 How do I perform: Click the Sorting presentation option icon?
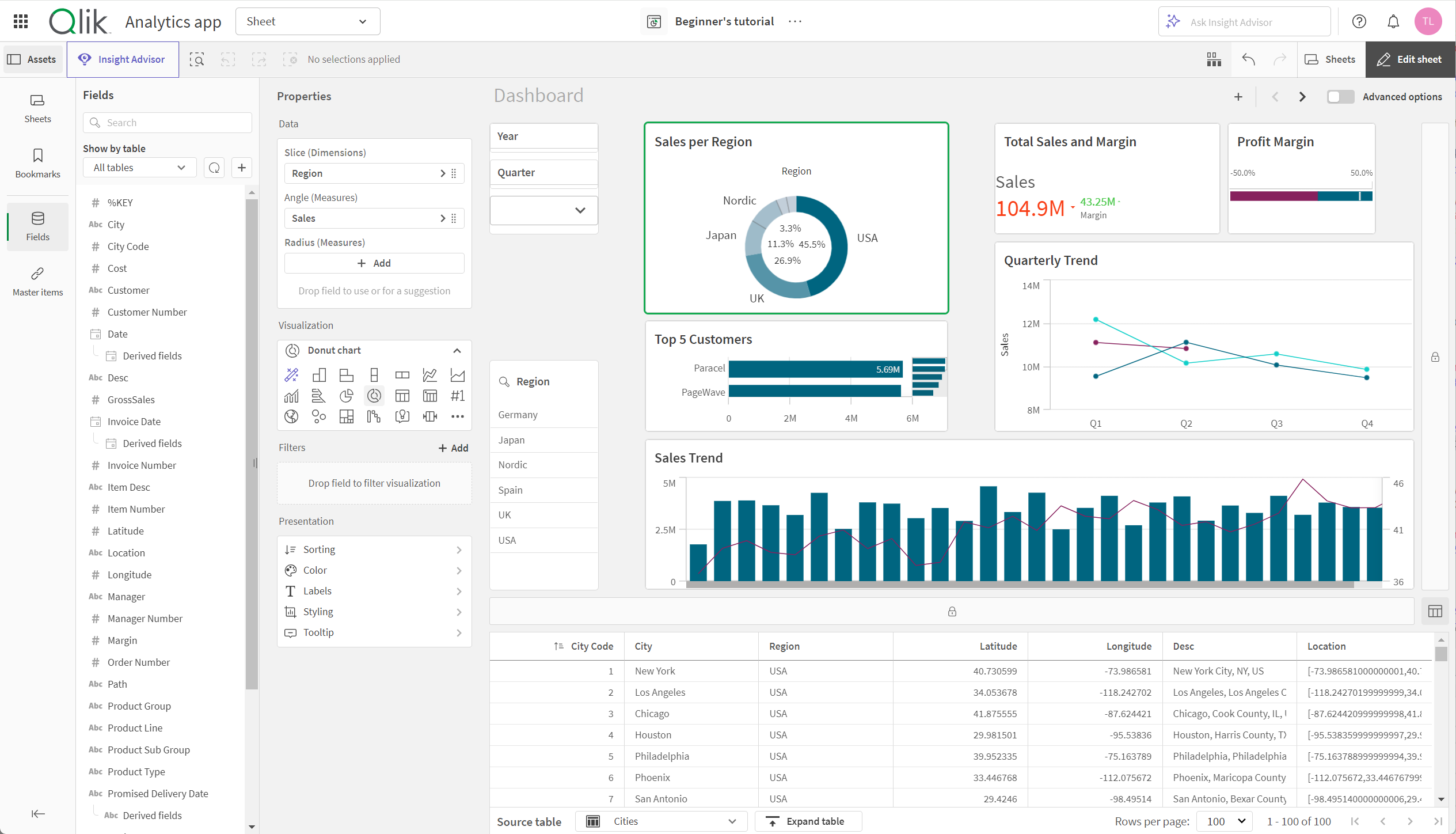pyautogui.click(x=290, y=549)
